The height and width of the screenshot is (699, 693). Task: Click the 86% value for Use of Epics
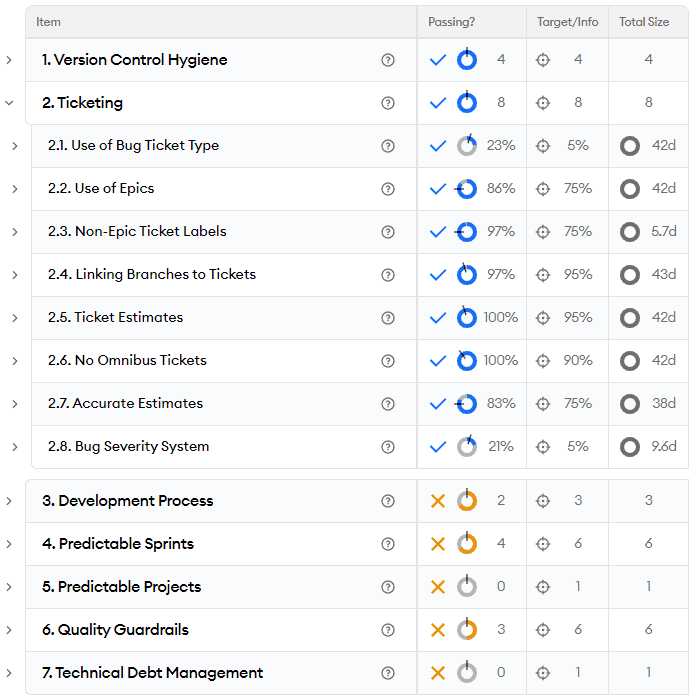pos(501,189)
